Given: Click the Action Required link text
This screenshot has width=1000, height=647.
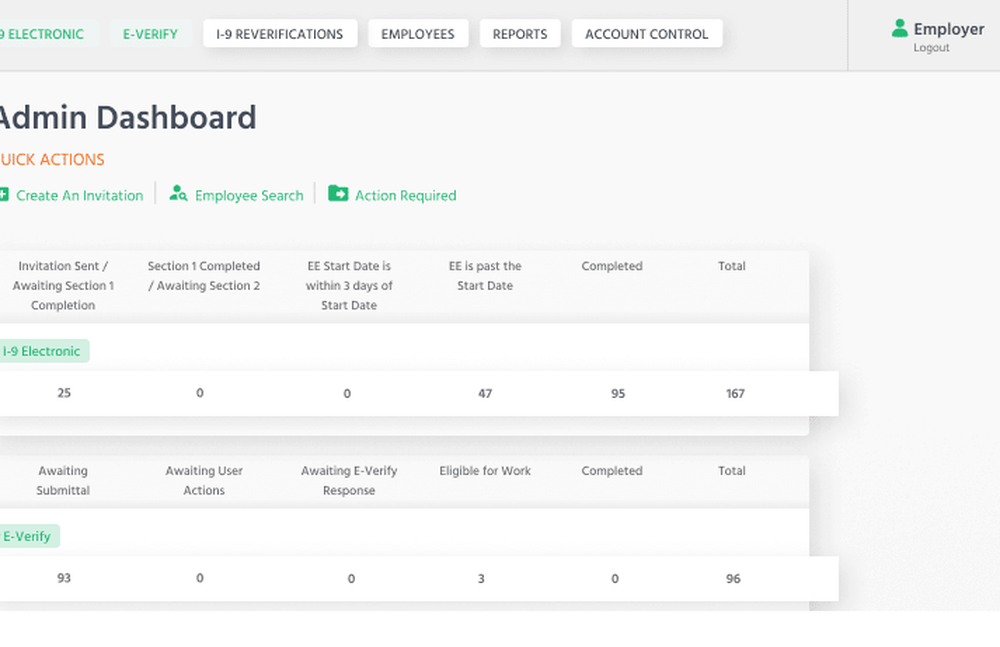Looking at the screenshot, I should click(x=405, y=196).
